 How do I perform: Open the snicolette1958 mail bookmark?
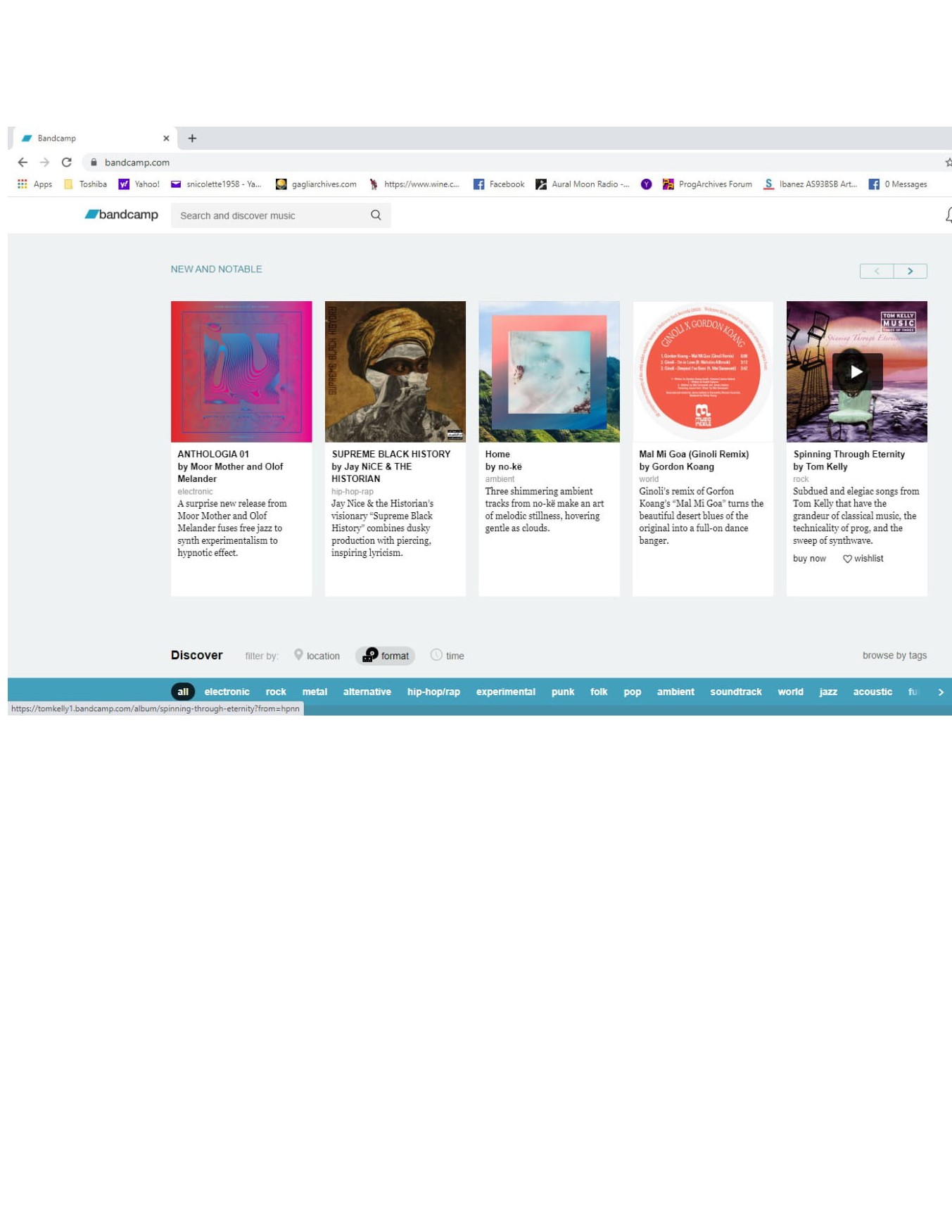pos(216,184)
